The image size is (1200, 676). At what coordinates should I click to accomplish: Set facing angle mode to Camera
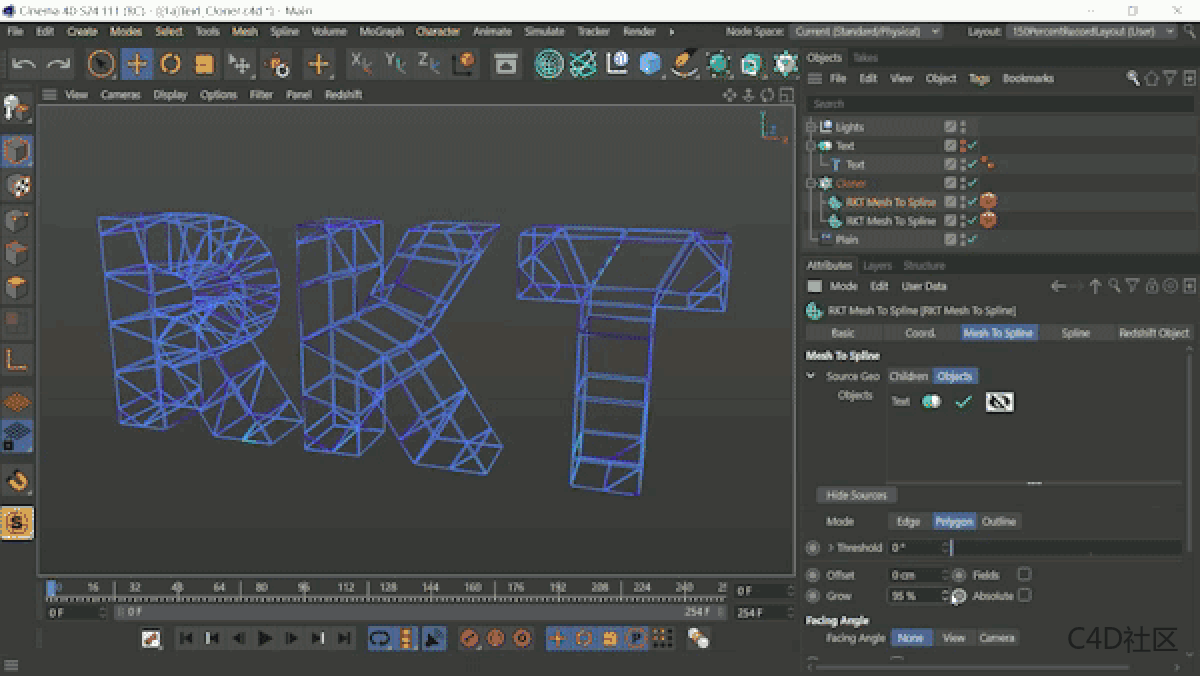click(996, 637)
